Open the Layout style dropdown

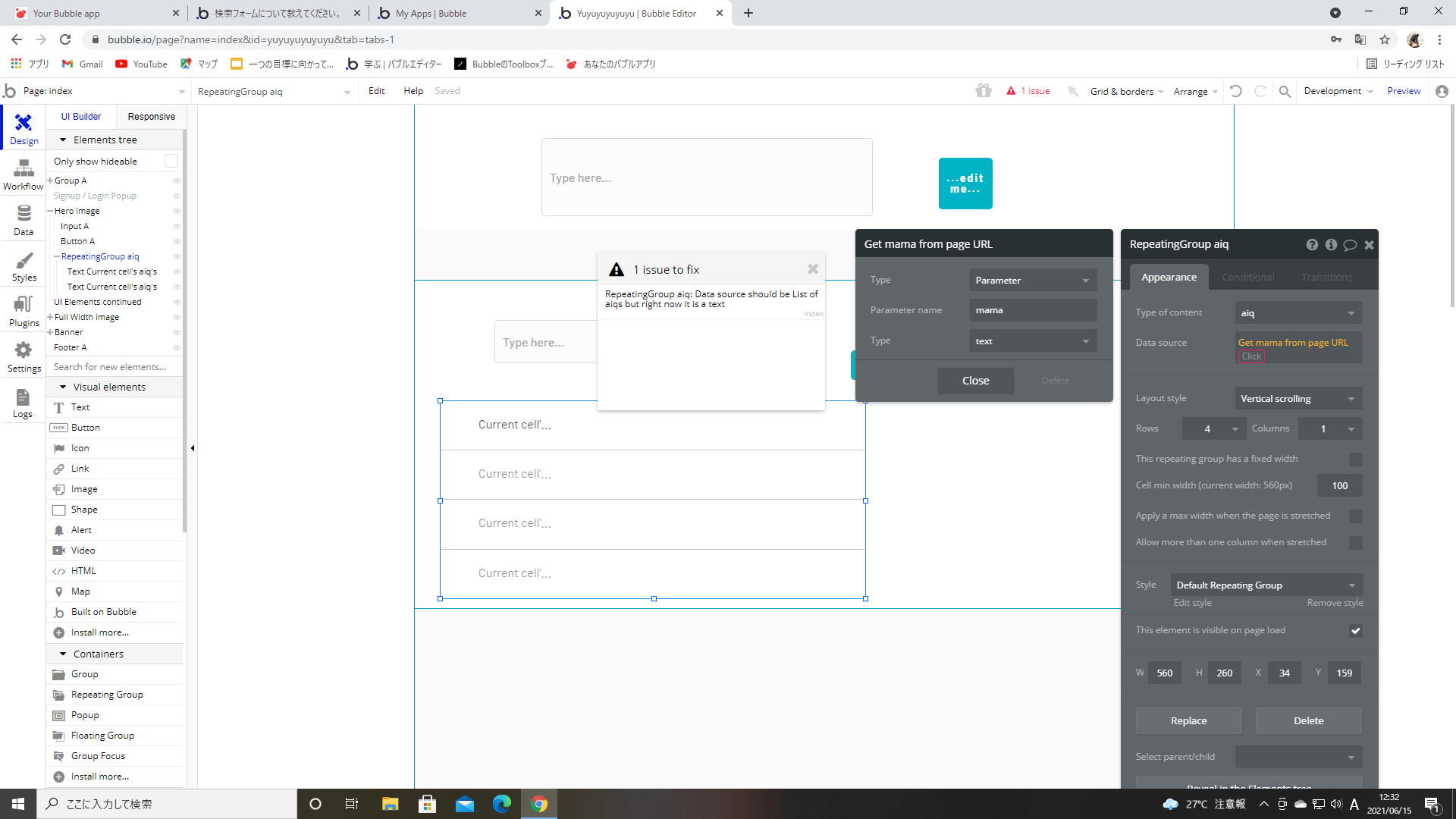pyautogui.click(x=1298, y=399)
